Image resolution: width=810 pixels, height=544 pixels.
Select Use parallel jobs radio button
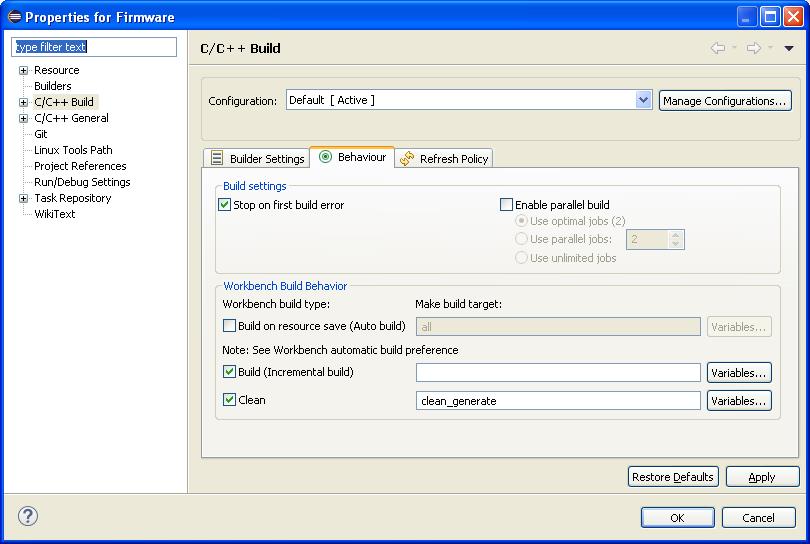click(521, 239)
